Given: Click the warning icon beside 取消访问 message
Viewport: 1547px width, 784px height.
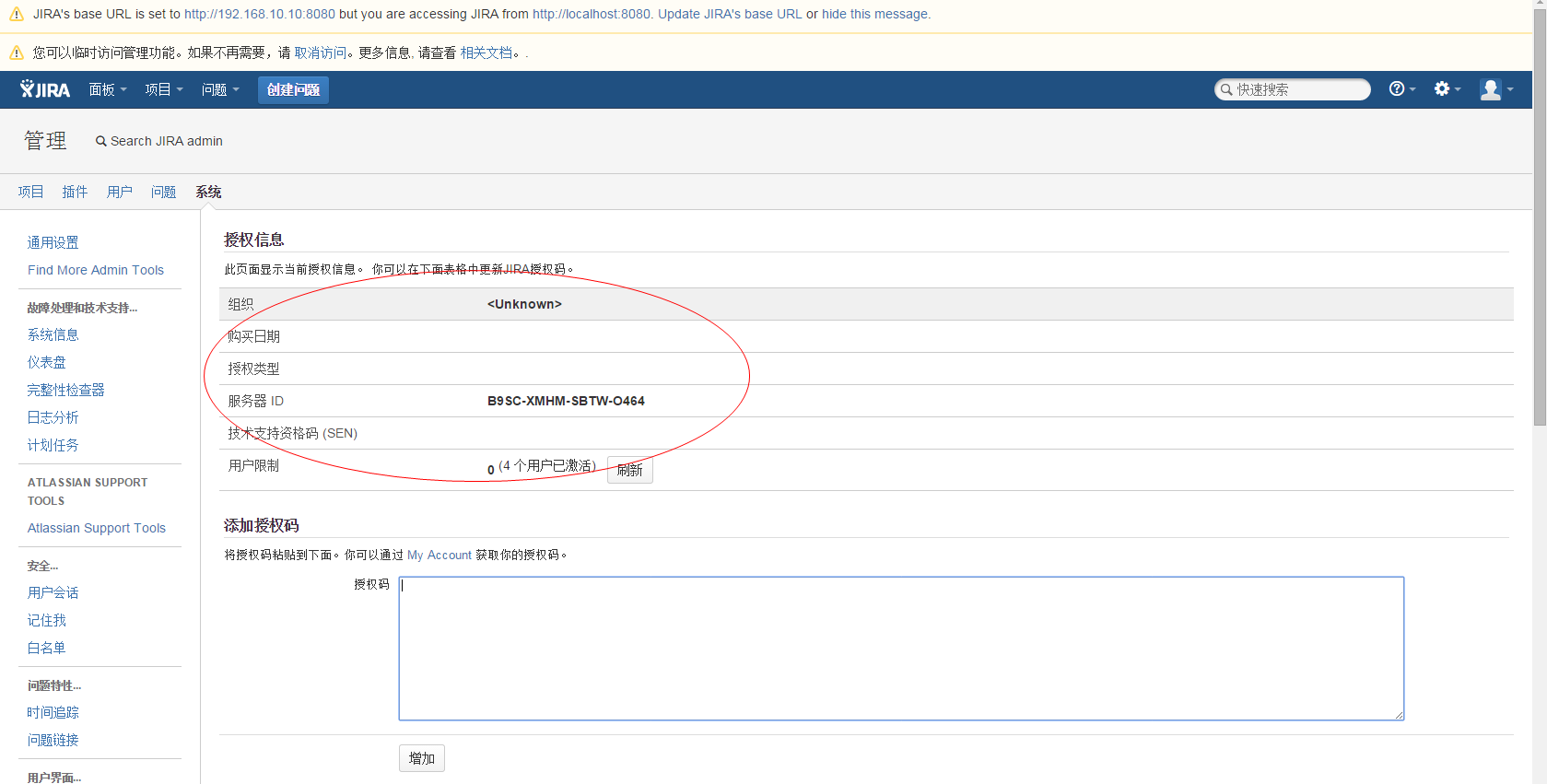Looking at the screenshot, I should 16,53.
